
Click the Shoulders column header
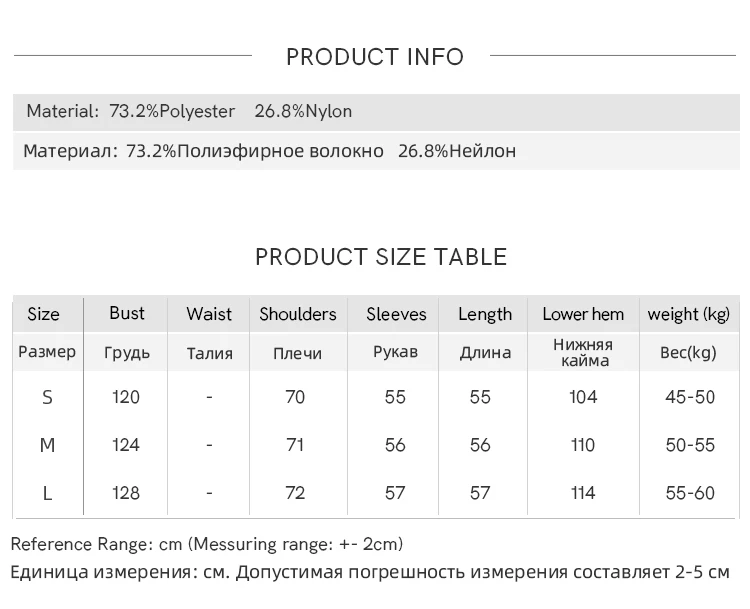click(x=298, y=314)
